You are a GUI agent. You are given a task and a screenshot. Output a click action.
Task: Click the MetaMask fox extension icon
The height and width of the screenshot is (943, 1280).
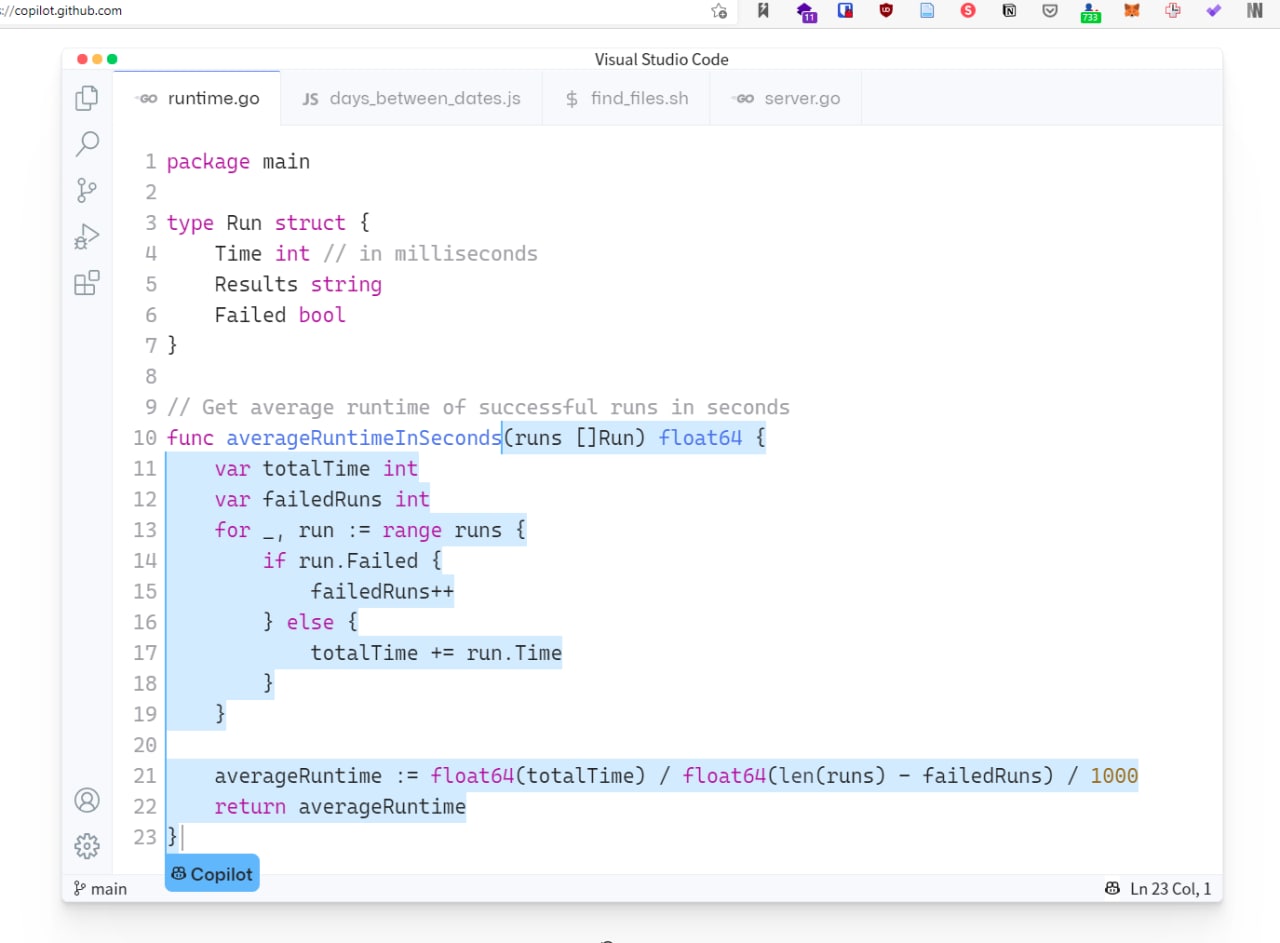(1131, 11)
